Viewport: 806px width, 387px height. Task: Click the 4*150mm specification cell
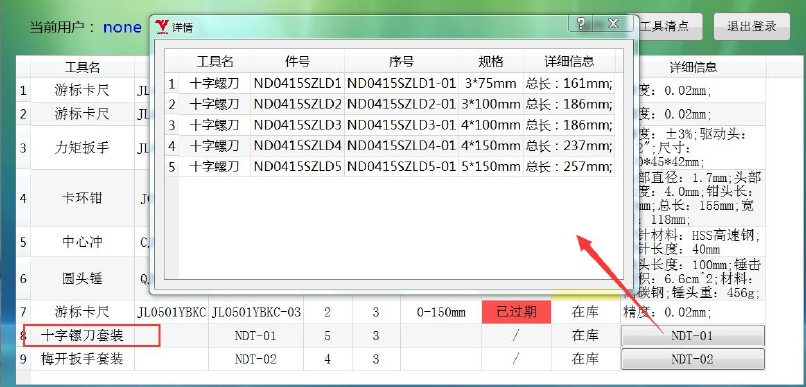coord(491,146)
